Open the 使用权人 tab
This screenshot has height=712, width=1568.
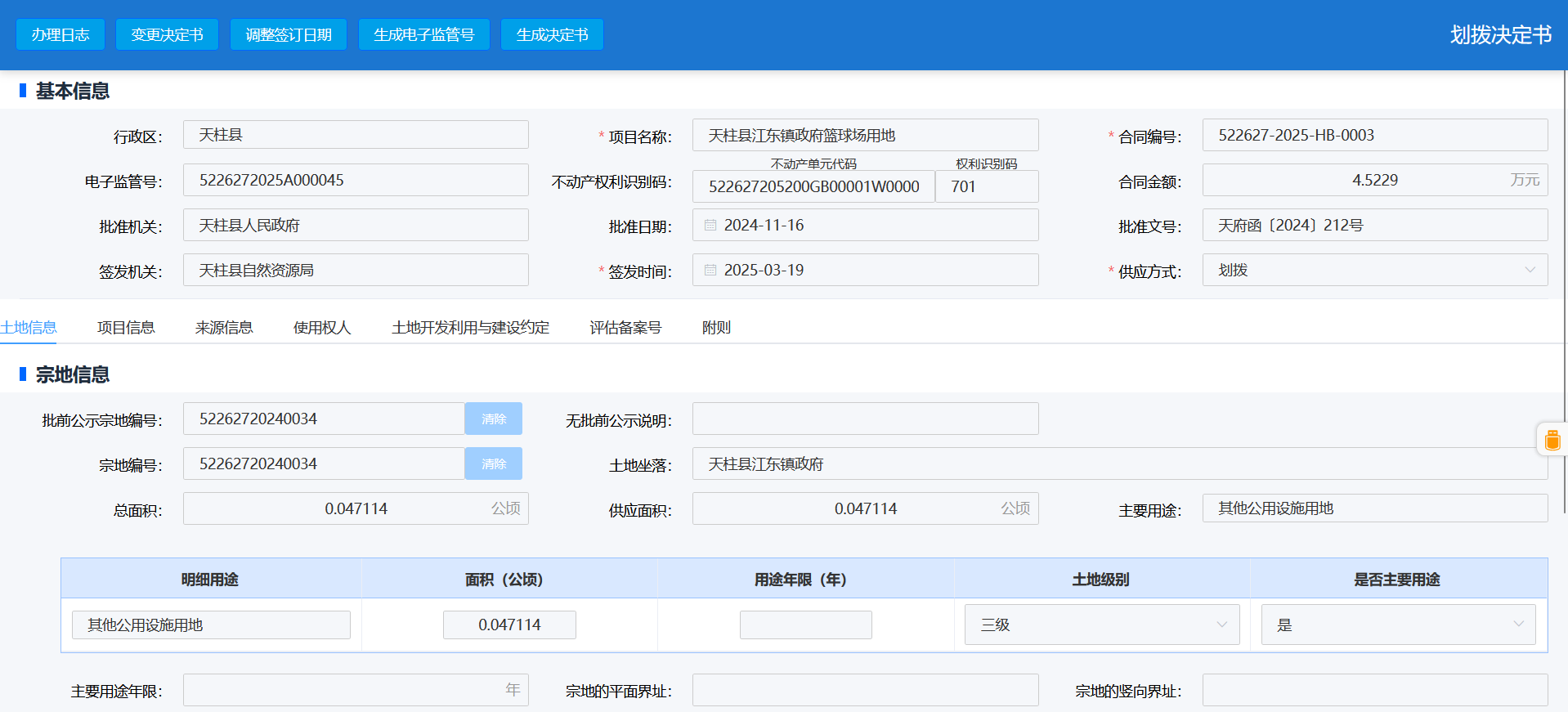coord(322,327)
